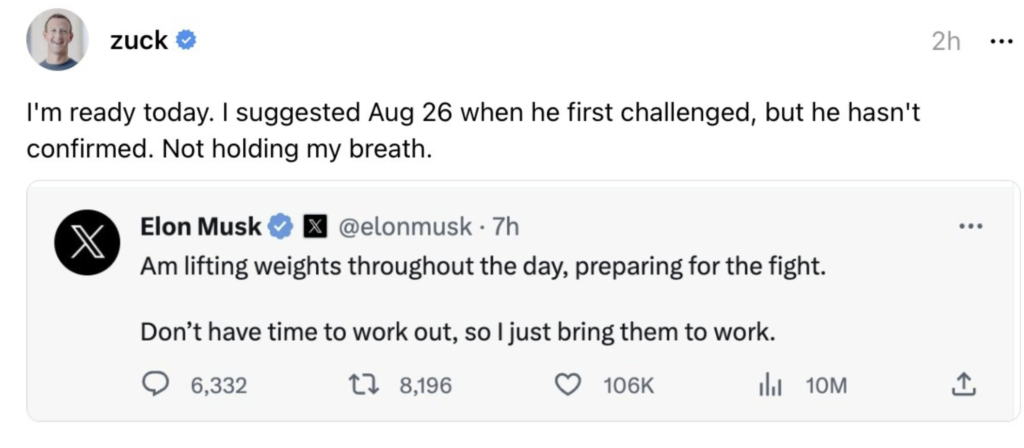Toggle the heart like icon
1024x448 pixels.
(x=568, y=385)
